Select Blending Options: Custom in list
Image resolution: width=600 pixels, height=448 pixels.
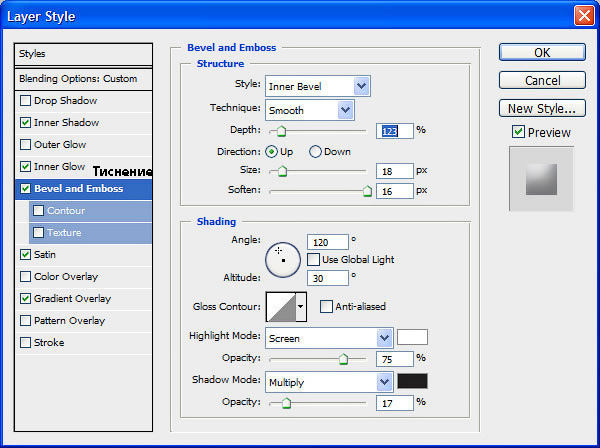pos(83,79)
